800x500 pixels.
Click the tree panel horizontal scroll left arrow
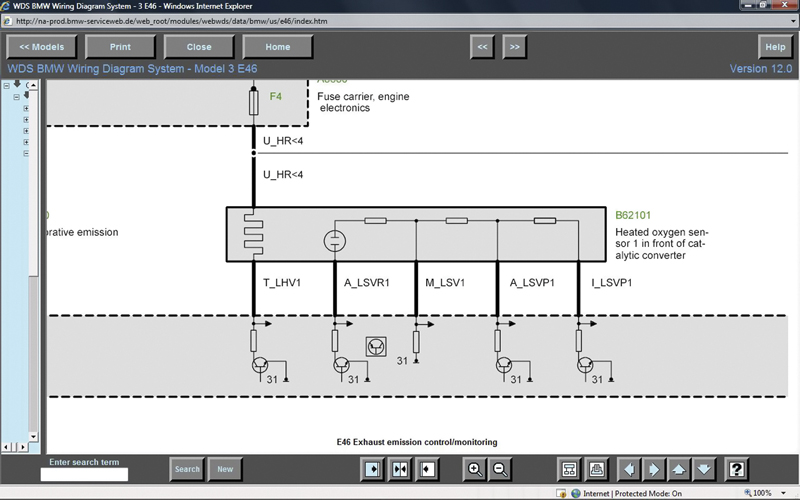pyautogui.click(x=7, y=447)
